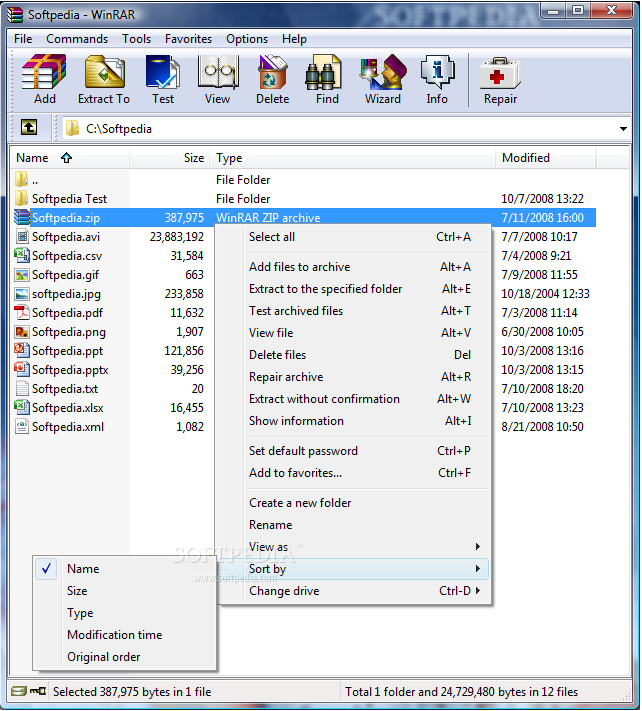Screen dimensions: 642x711
Task: Sort files by Size
Action: [x=125, y=590]
